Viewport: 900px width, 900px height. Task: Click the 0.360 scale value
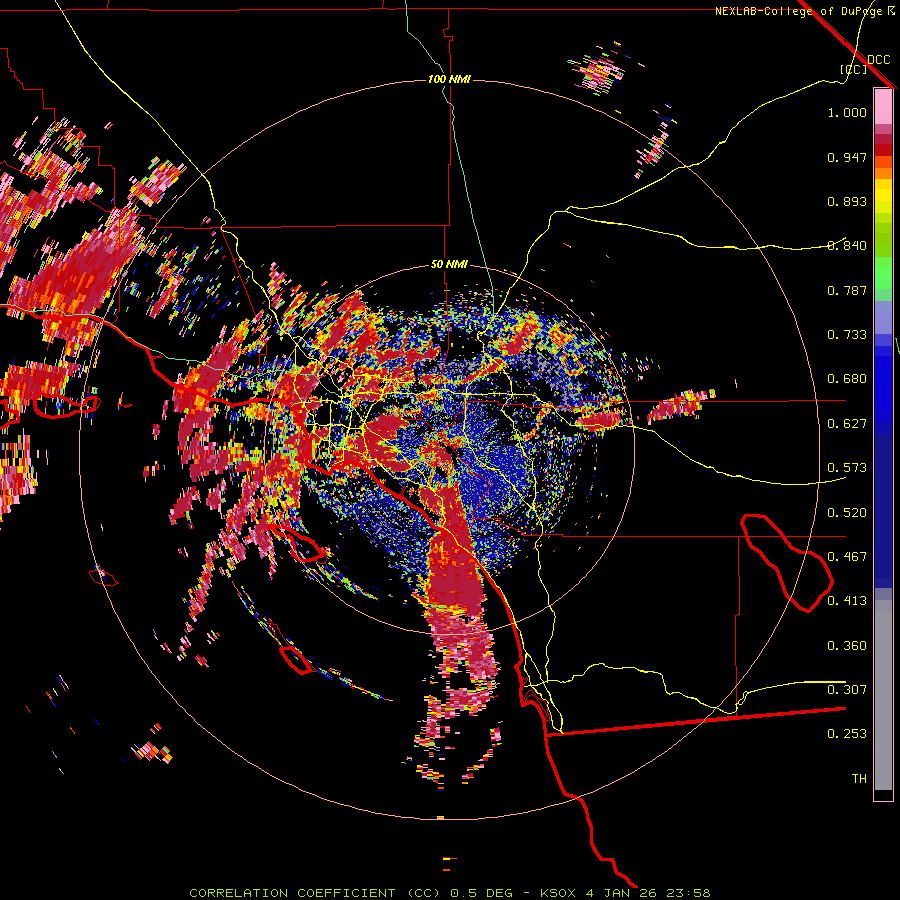[847, 646]
